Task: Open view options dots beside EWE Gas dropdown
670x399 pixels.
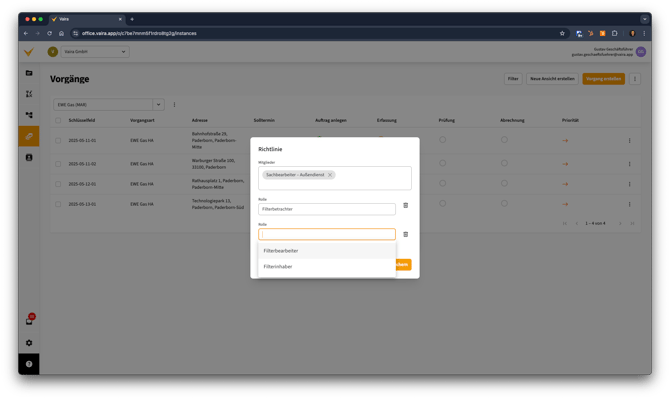Action: click(174, 105)
